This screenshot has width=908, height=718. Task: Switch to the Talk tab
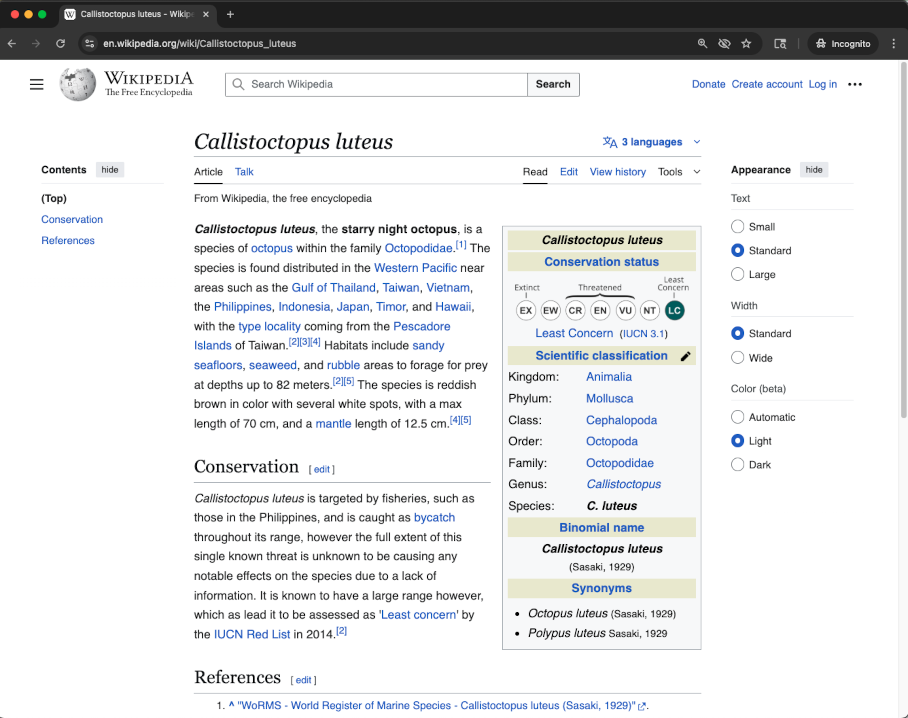244,172
